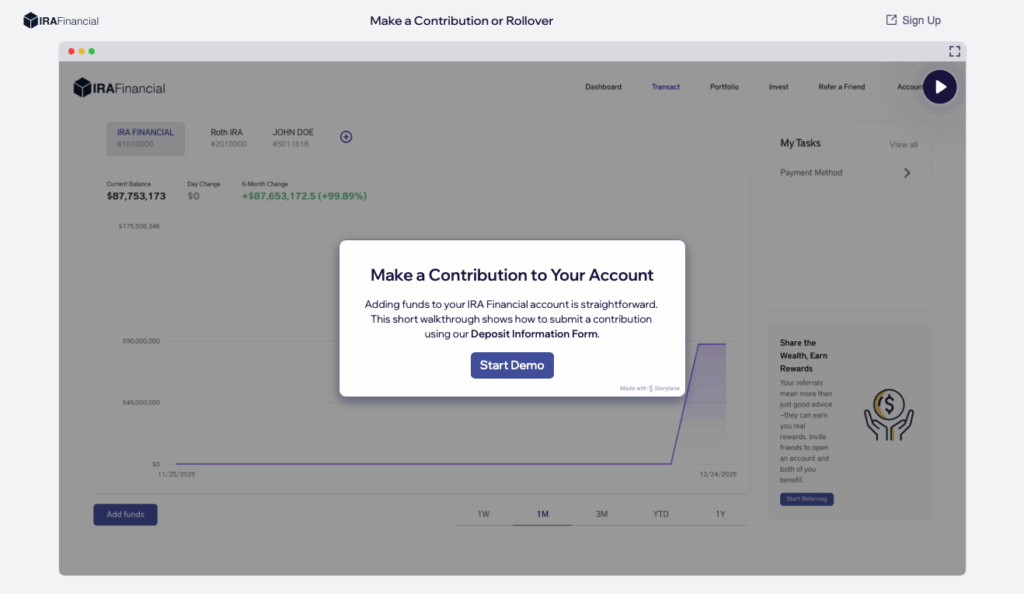This screenshot has height=594, width=1024.
Task: Click the Start Referring button
Action: [806, 499]
